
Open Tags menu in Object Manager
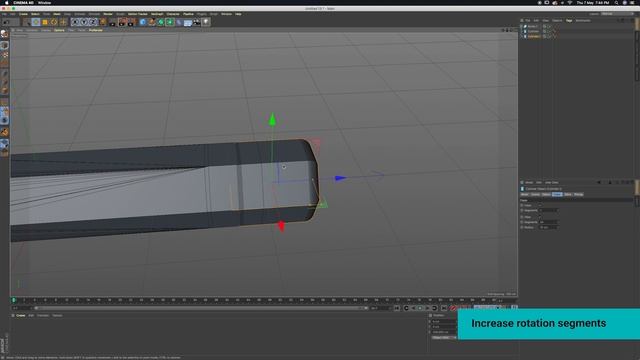pyautogui.click(x=569, y=20)
